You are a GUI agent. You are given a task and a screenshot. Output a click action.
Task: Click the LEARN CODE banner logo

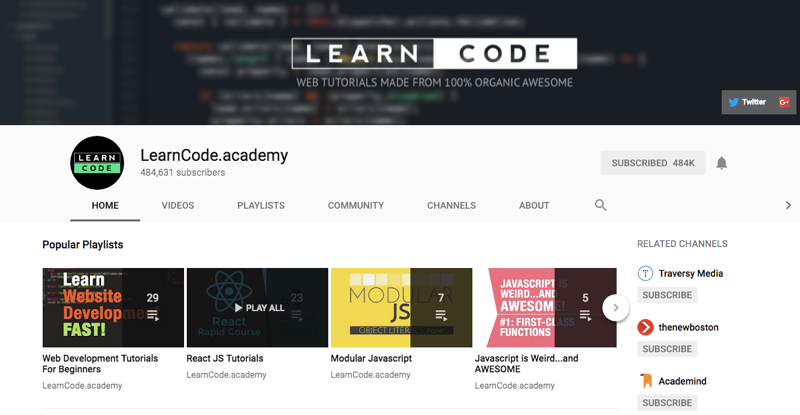click(434, 53)
